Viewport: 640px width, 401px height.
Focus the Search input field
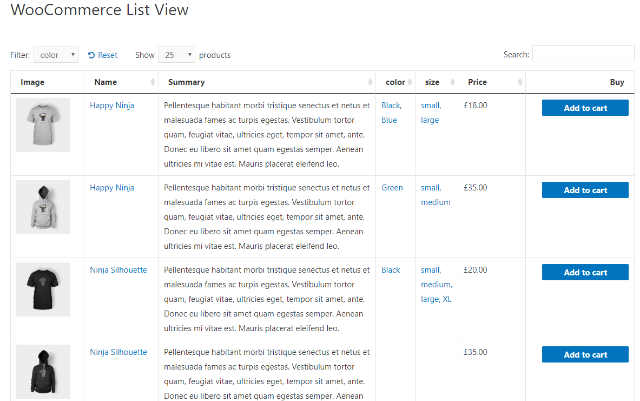[583, 54]
